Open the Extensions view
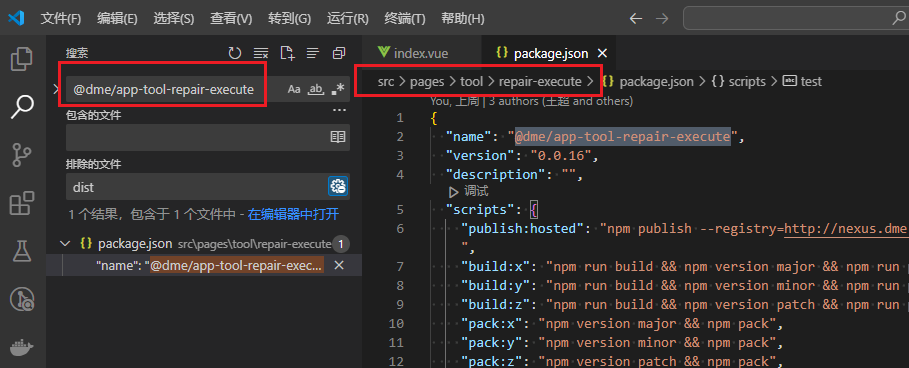This screenshot has width=909, height=368. pos(22,203)
